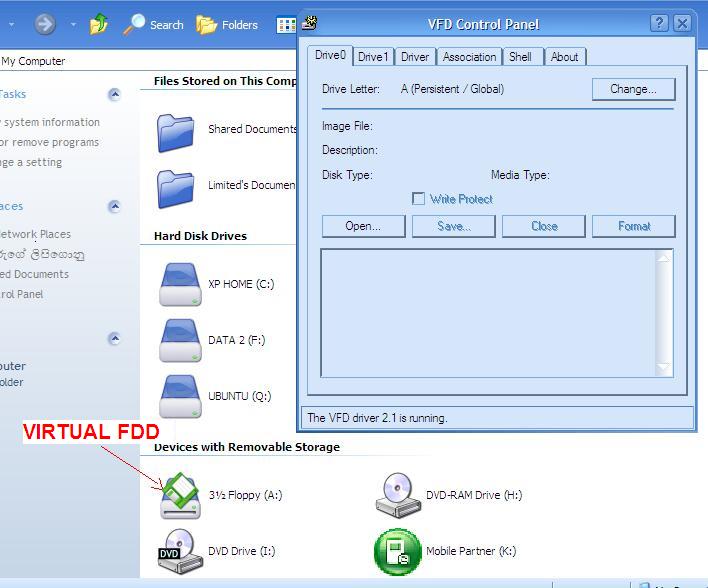Open the Shared Documents sidebar link

point(34,274)
